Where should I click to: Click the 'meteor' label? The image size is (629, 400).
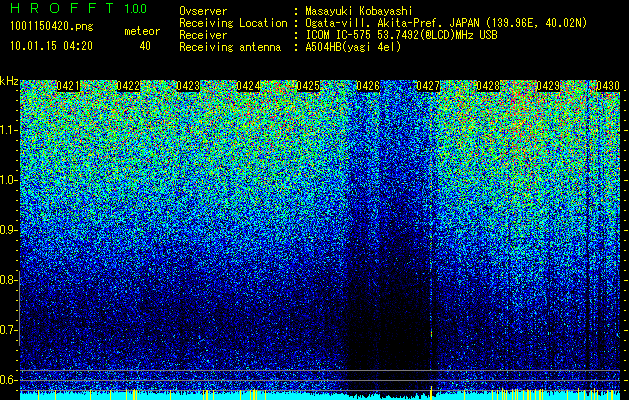point(142,31)
